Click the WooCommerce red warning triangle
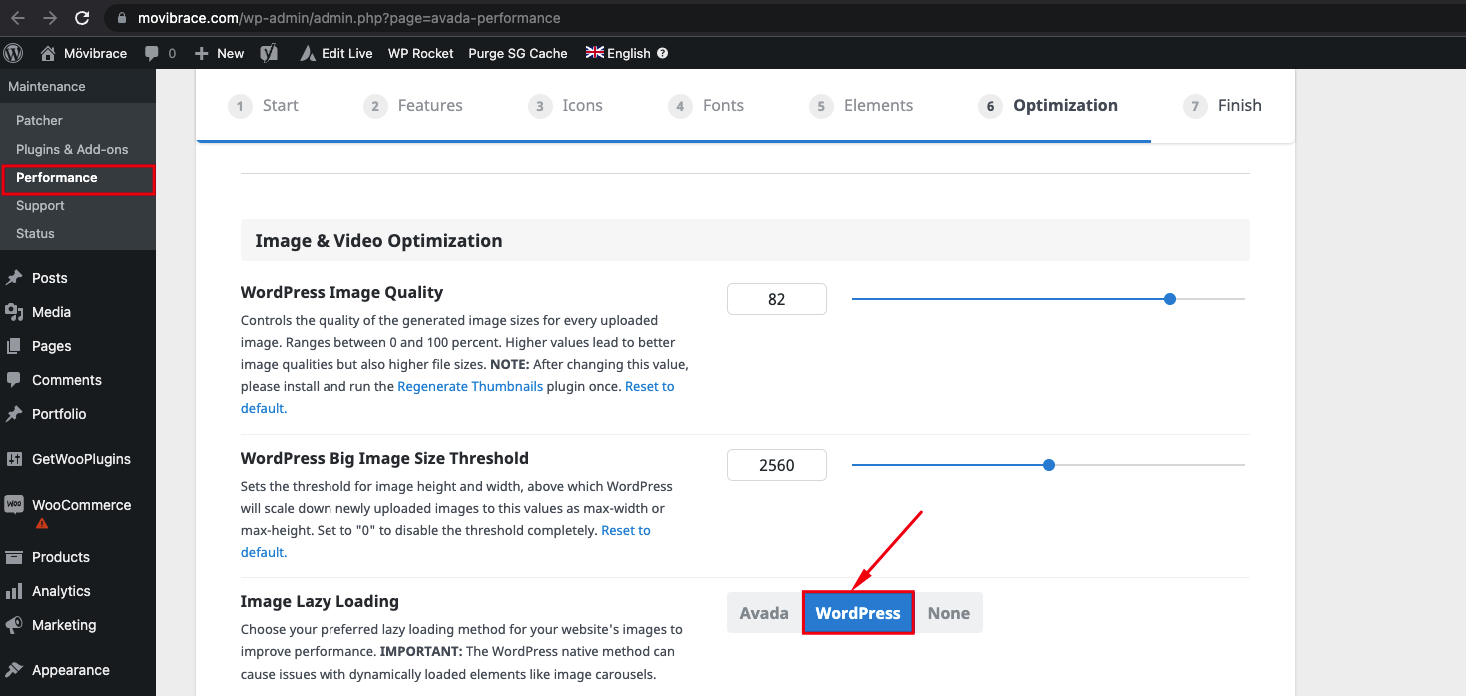This screenshot has height=696, width=1466. (42, 524)
